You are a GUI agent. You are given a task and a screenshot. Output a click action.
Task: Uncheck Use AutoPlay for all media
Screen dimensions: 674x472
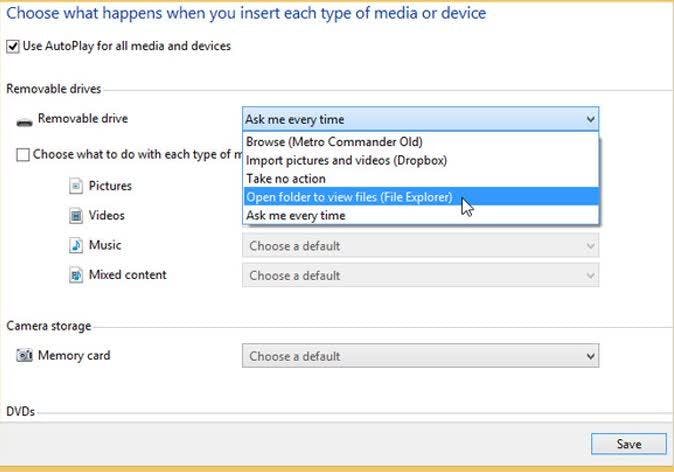coord(13,46)
